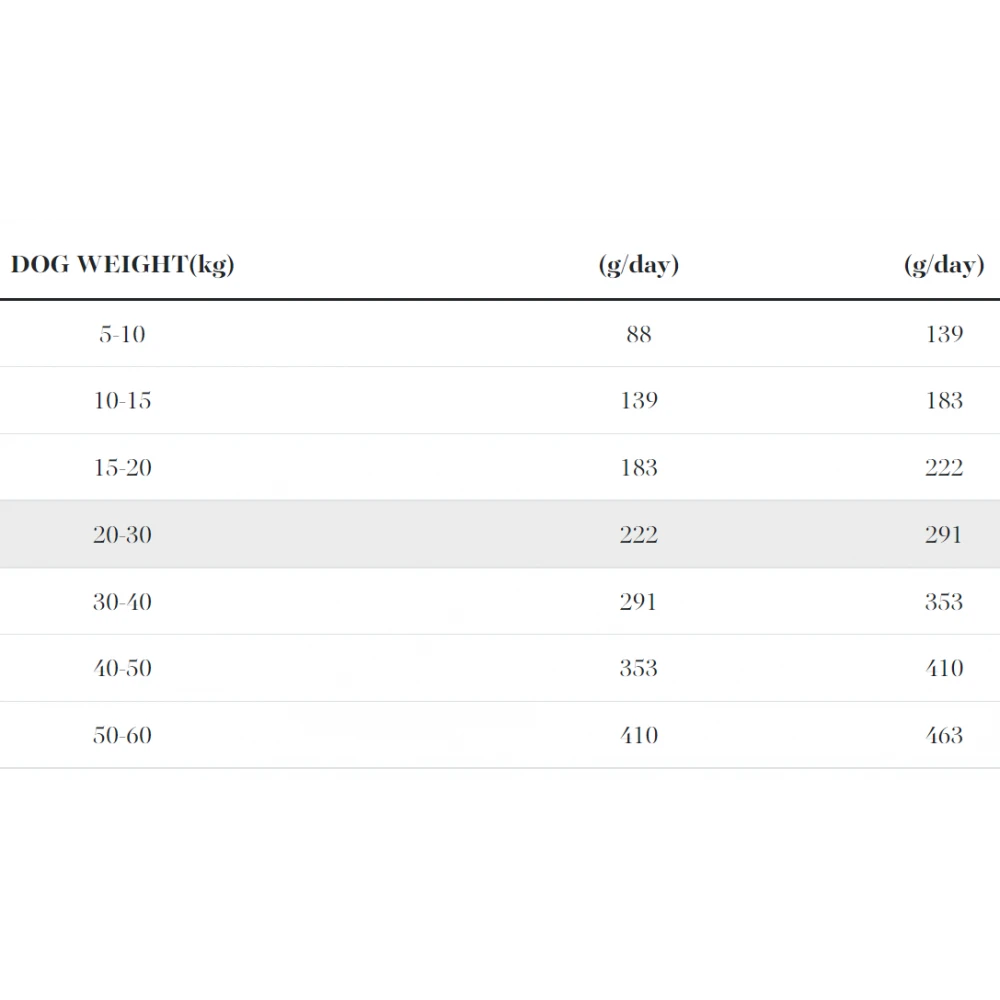The height and width of the screenshot is (1000, 1000).
Task: Click the value 88 in the table
Action: coord(638,334)
